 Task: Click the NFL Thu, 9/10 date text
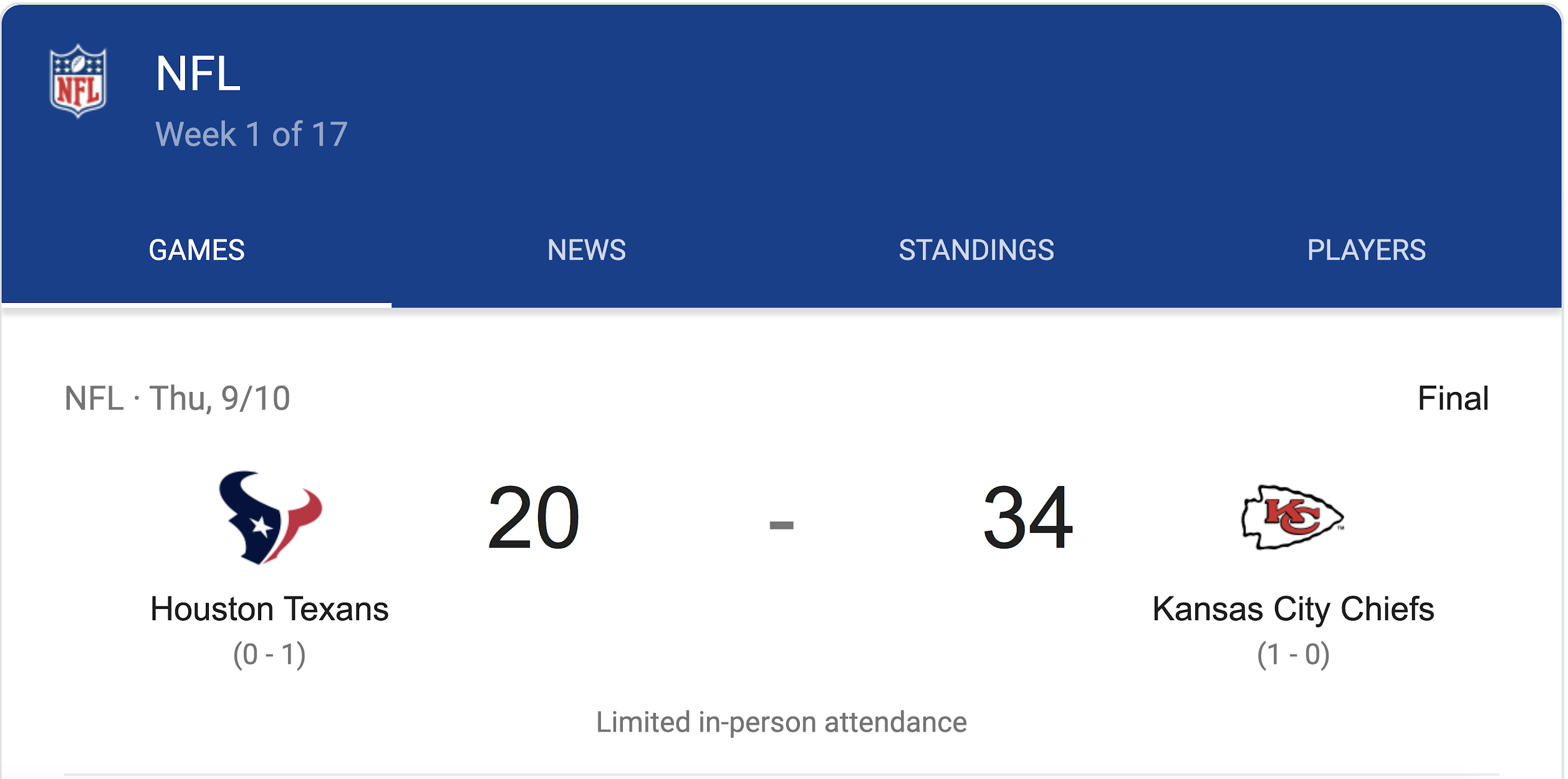coord(178,398)
